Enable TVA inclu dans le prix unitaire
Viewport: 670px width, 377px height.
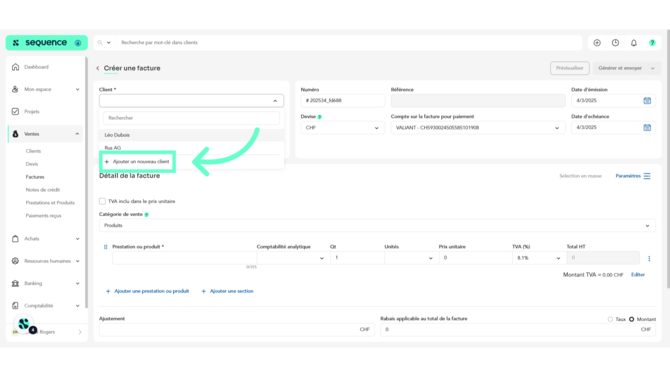point(102,201)
